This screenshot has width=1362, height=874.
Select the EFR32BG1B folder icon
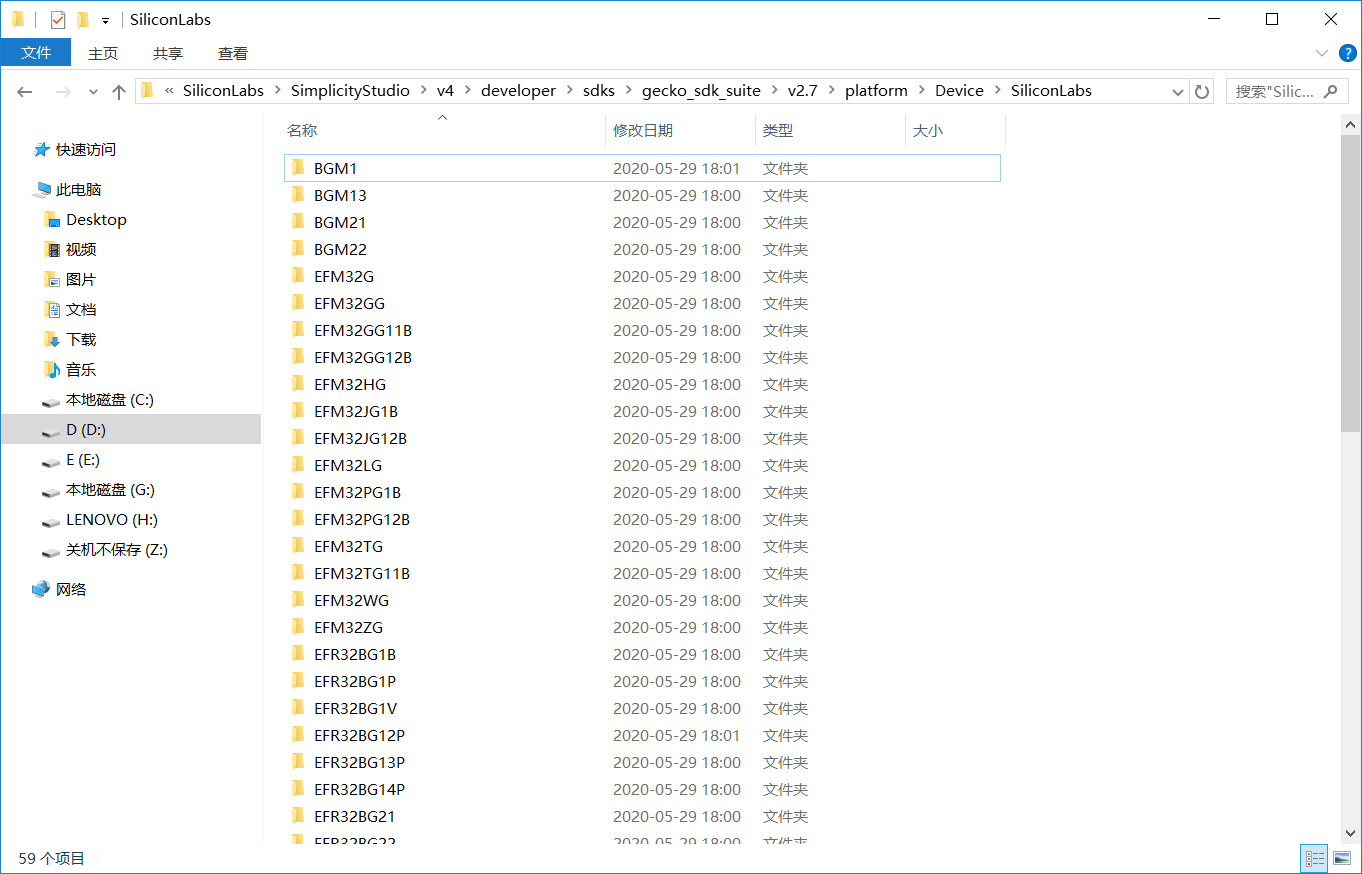[298, 654]
